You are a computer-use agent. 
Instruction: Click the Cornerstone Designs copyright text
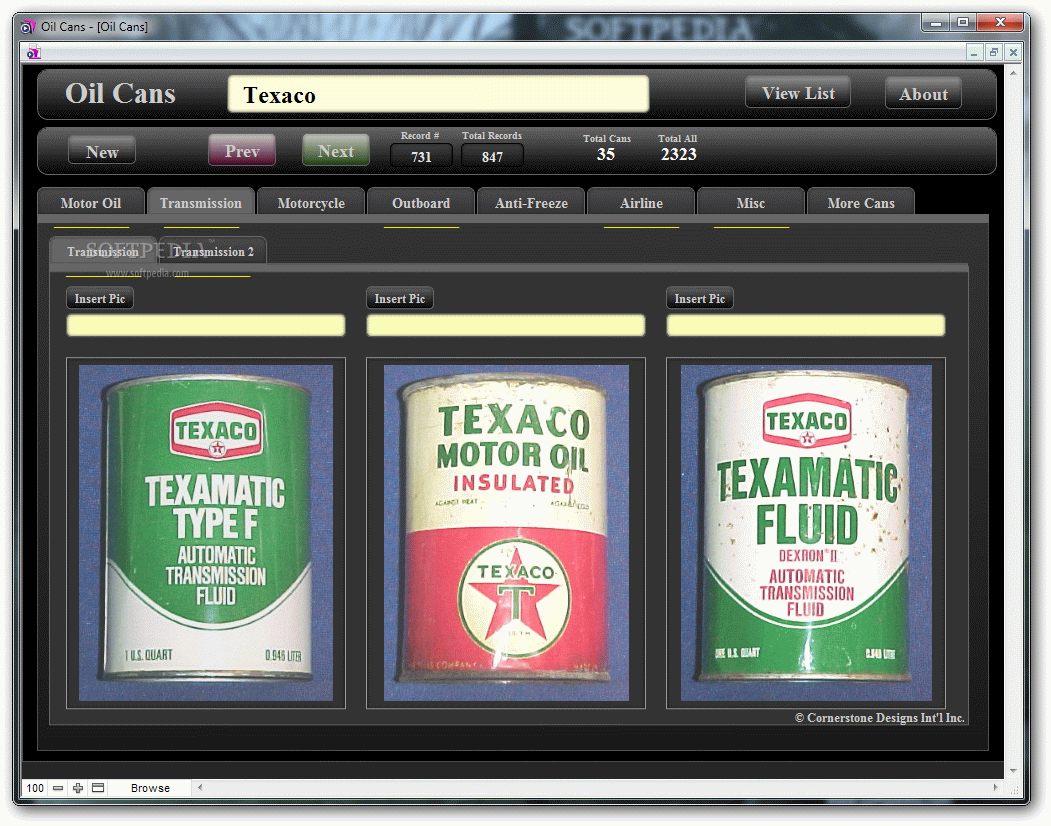pos(879,717)
